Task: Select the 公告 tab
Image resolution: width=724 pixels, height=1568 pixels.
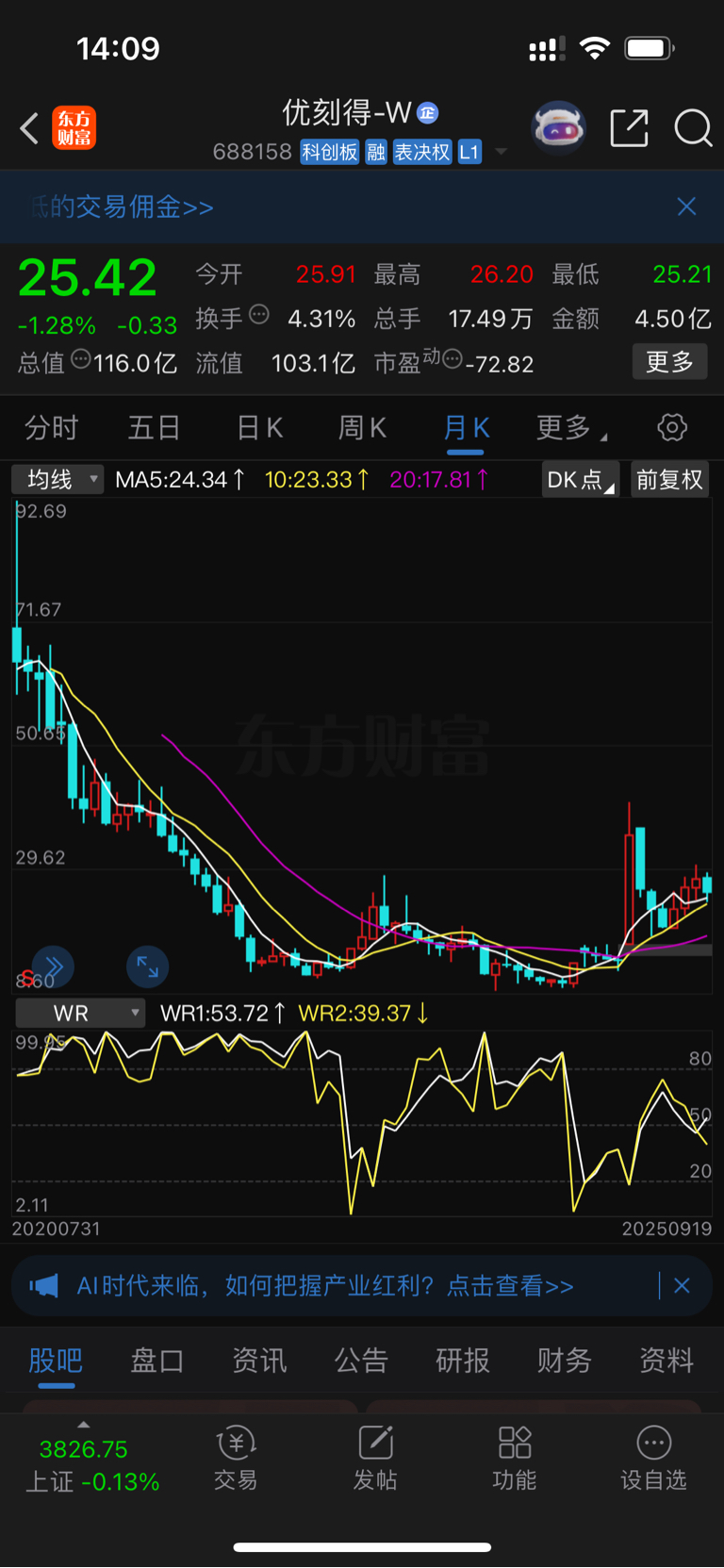Action: [x=361, y=1361]
